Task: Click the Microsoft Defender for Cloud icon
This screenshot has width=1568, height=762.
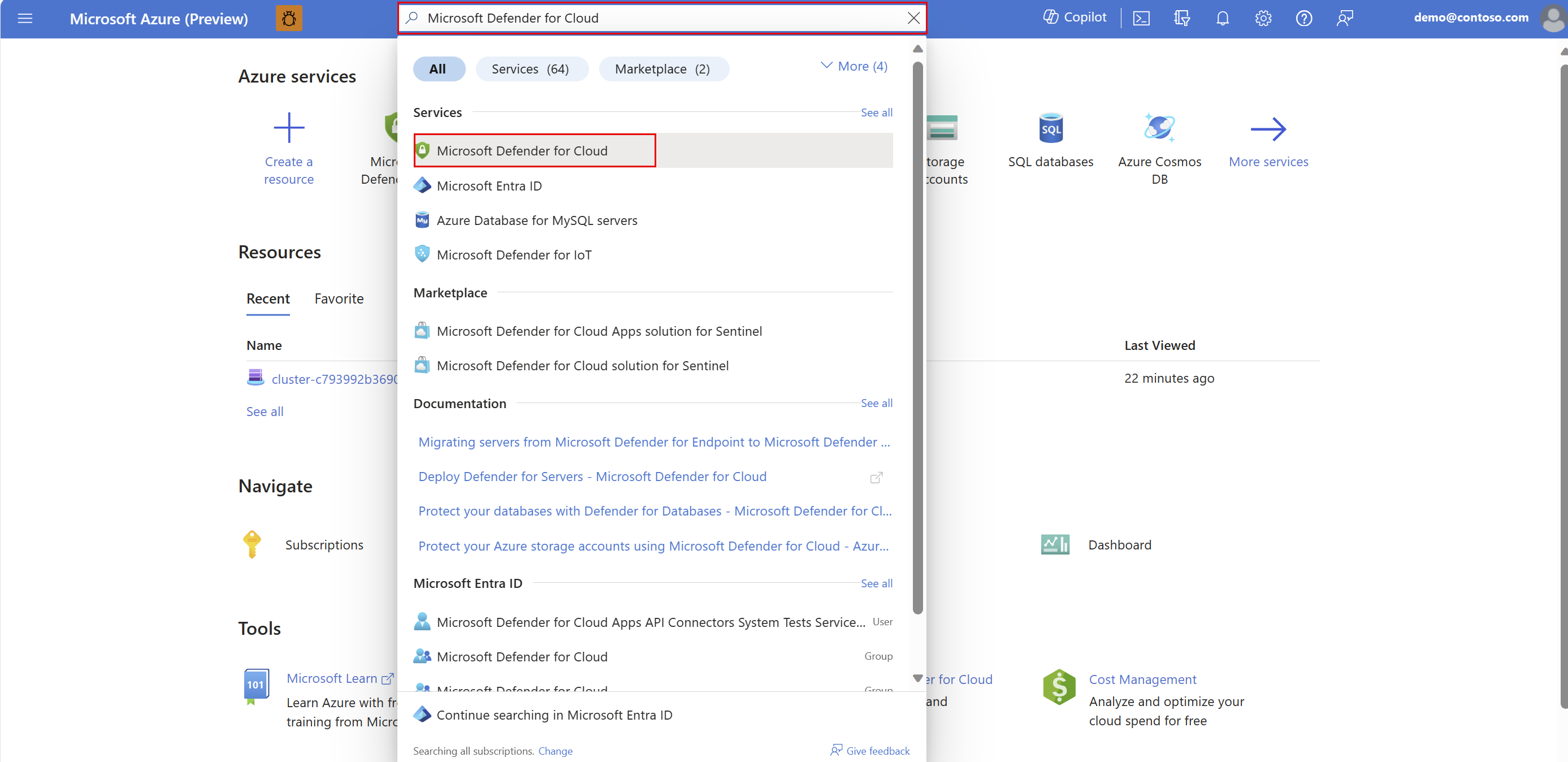Action: click(422, 150)
